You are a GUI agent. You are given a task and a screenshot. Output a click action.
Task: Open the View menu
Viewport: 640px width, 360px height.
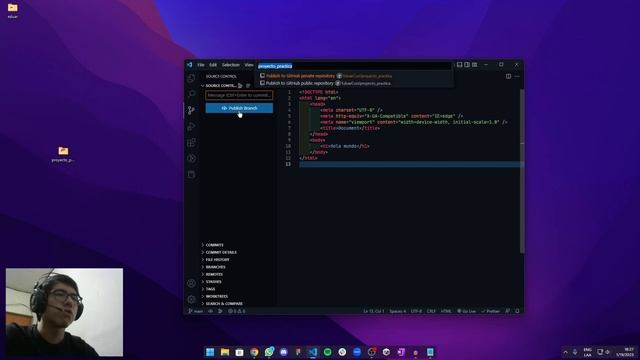[249, 65]
